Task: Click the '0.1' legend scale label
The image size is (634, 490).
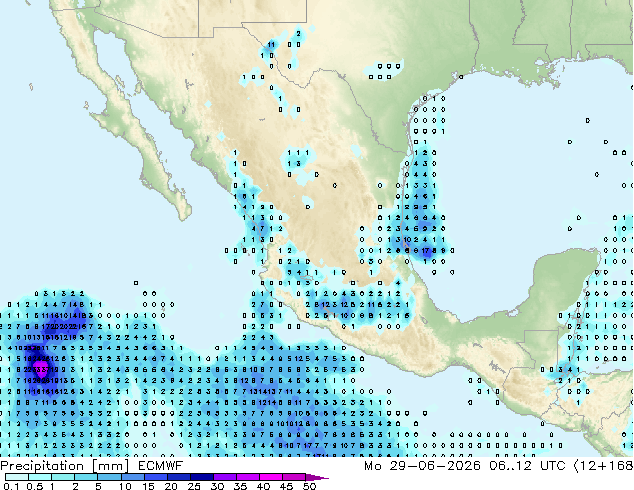Action: click(11, 486)
